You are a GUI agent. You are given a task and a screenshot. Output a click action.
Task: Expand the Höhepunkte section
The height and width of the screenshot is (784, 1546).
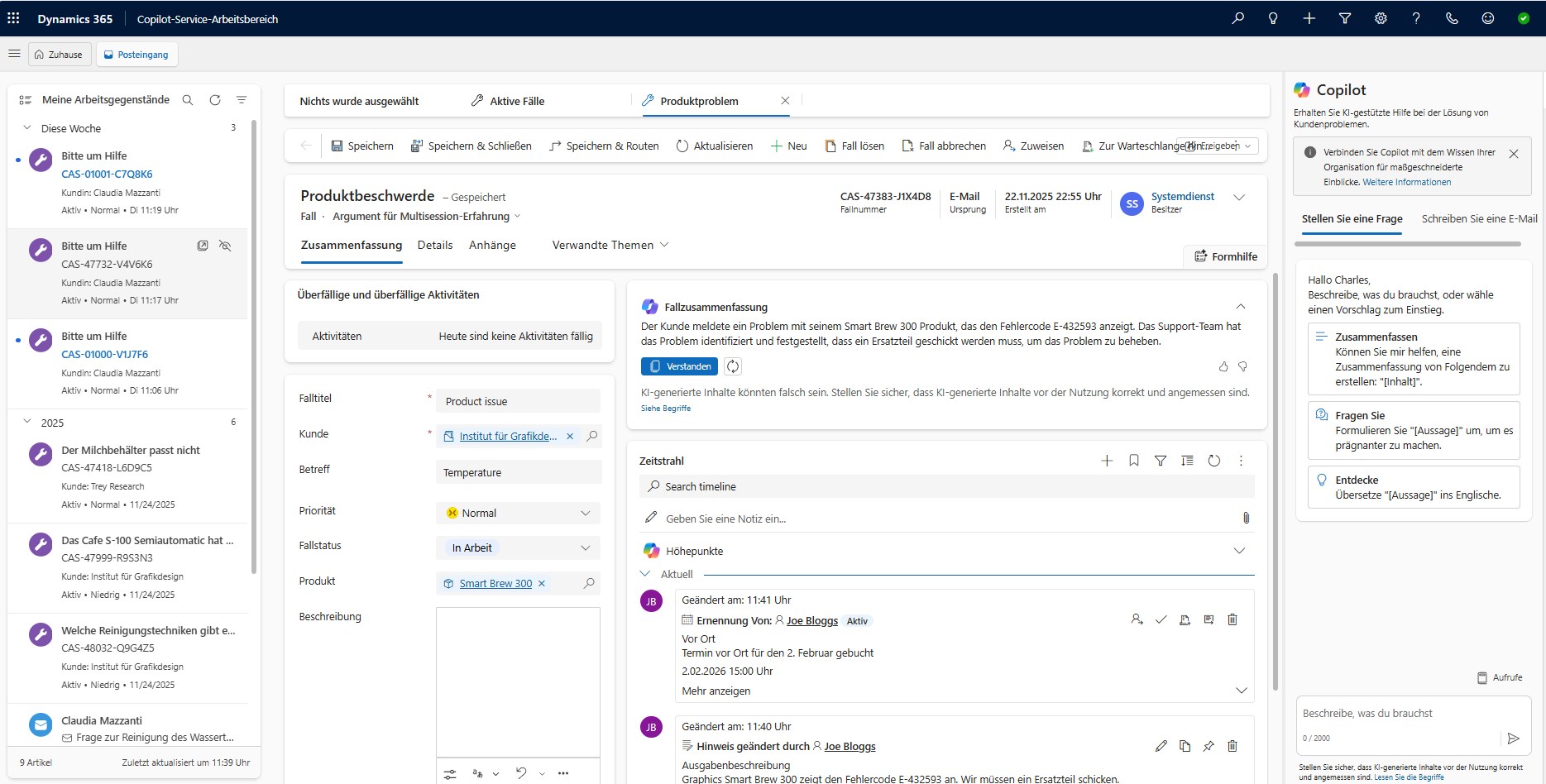coord(1239,551)
